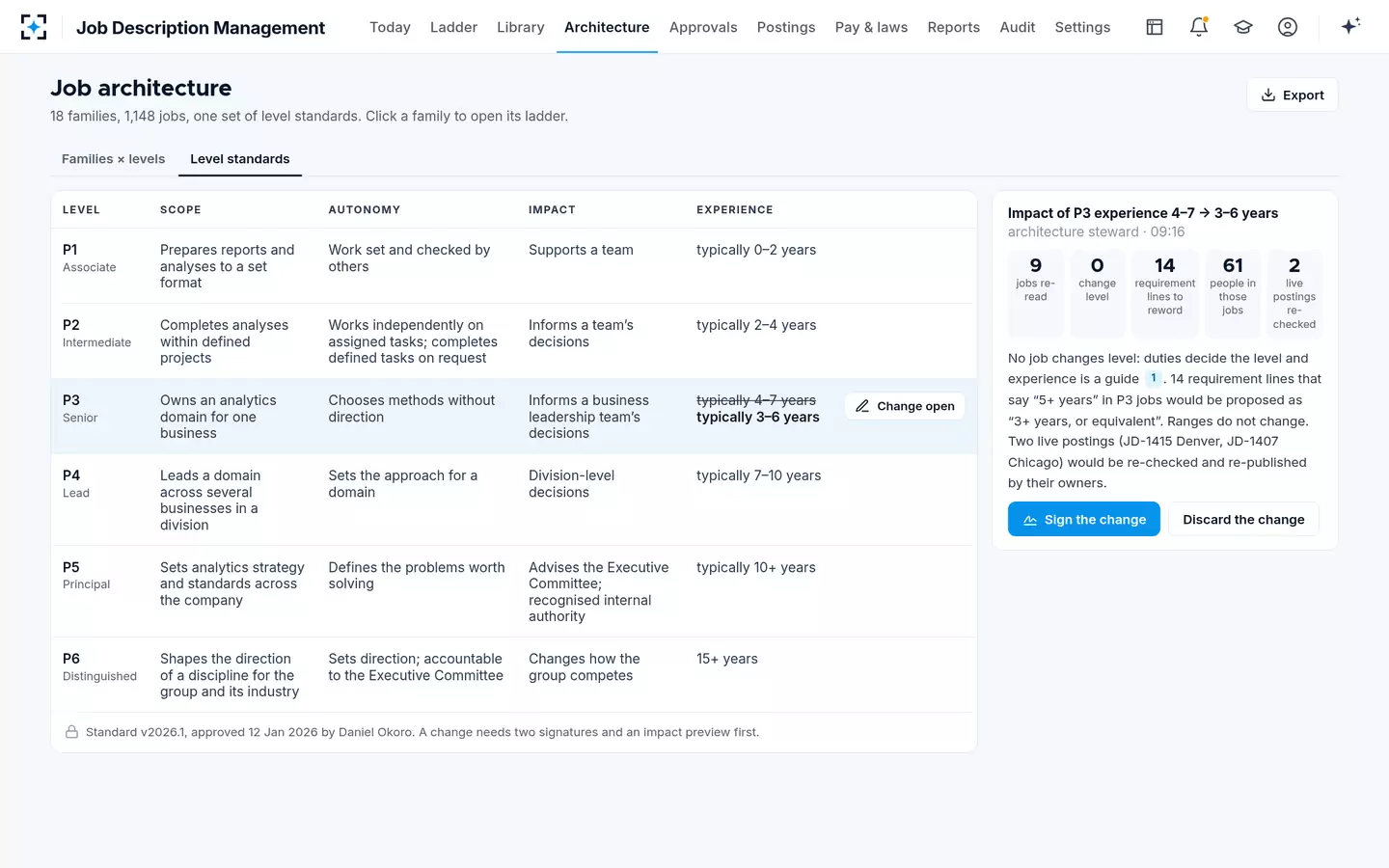Click the struck-through "typically 4–7 years" text
The image size is (1389, 868).
(x=756, y=400)
